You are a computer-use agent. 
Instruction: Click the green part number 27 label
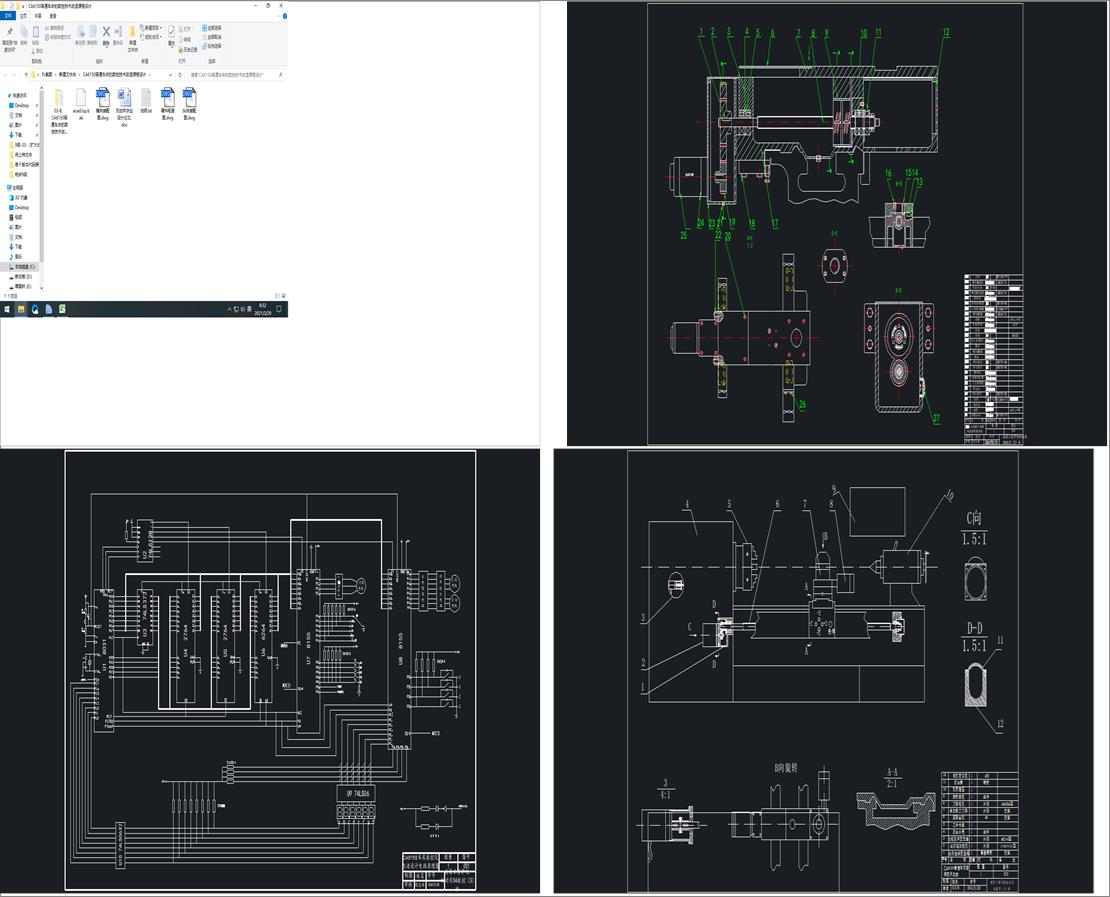(x=936, y=418)
